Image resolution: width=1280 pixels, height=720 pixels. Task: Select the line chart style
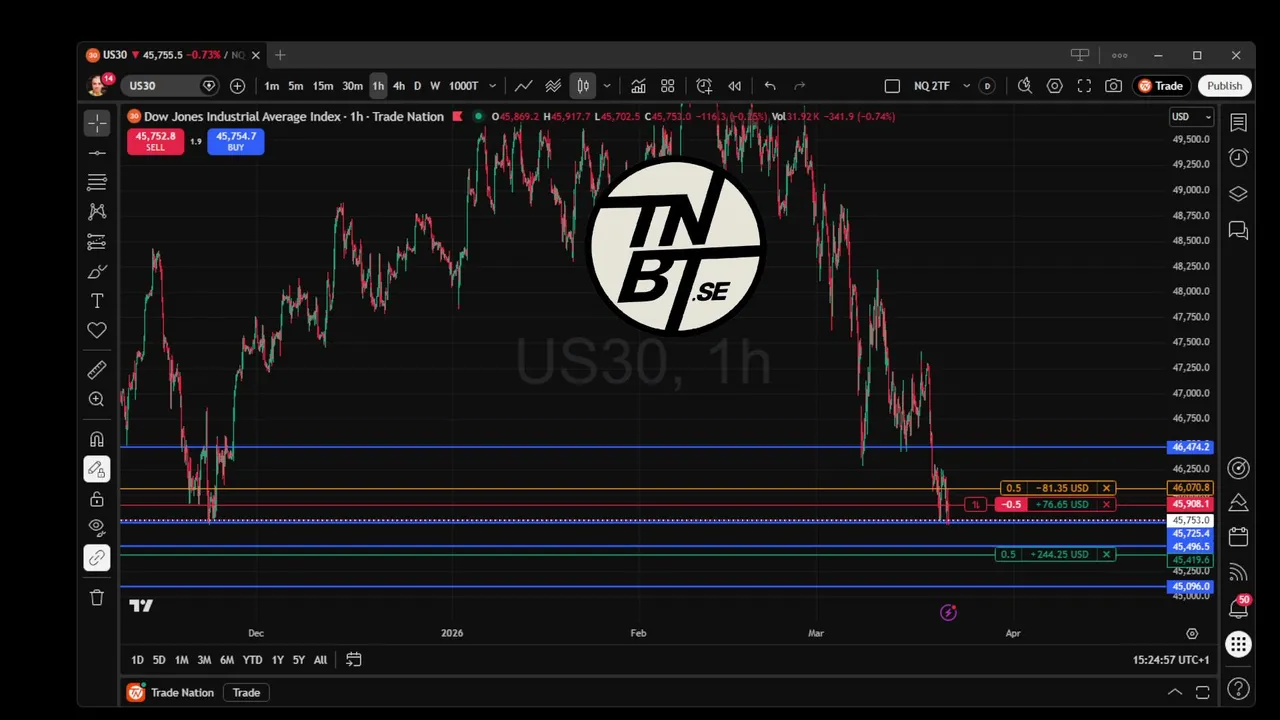(x=523, y=86)
